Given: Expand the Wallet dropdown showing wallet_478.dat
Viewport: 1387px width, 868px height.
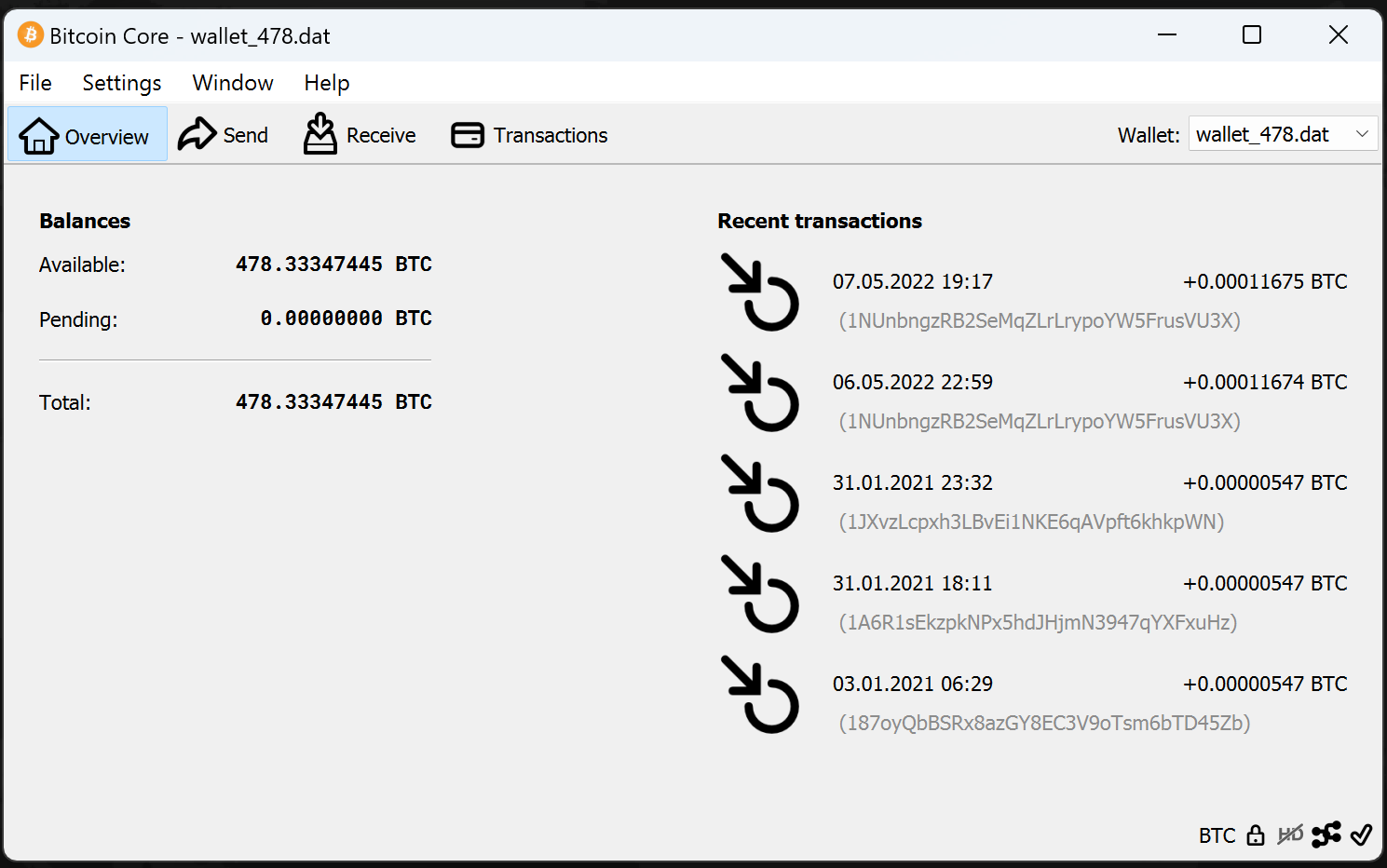Looking at the screenshot, I should [1282, 134].
